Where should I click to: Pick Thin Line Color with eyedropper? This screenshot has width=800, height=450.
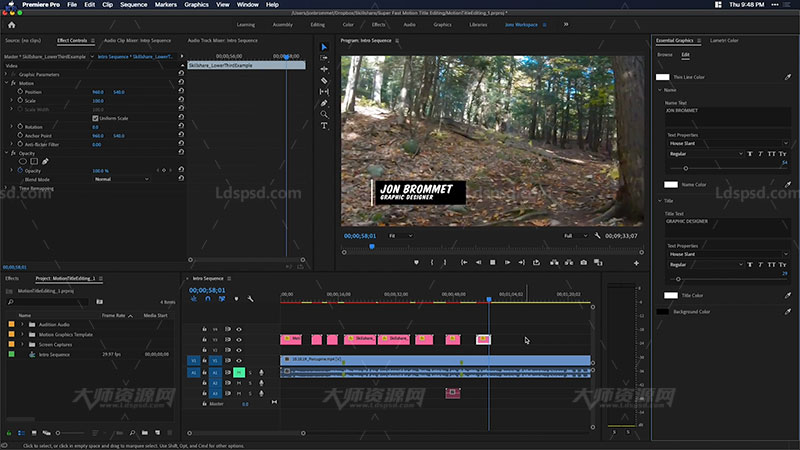788,77
